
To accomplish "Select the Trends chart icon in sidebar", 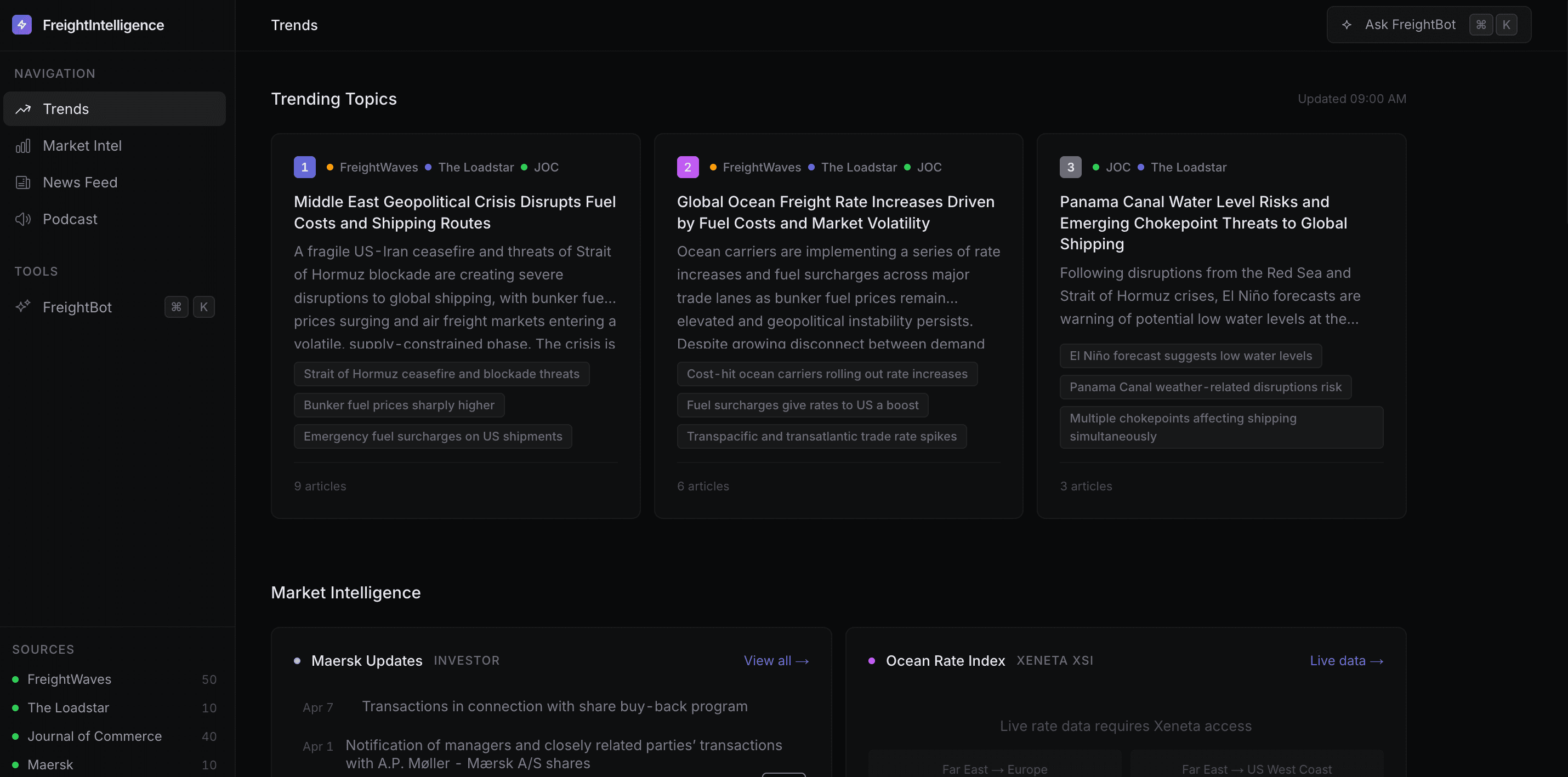I will [23, 109].
